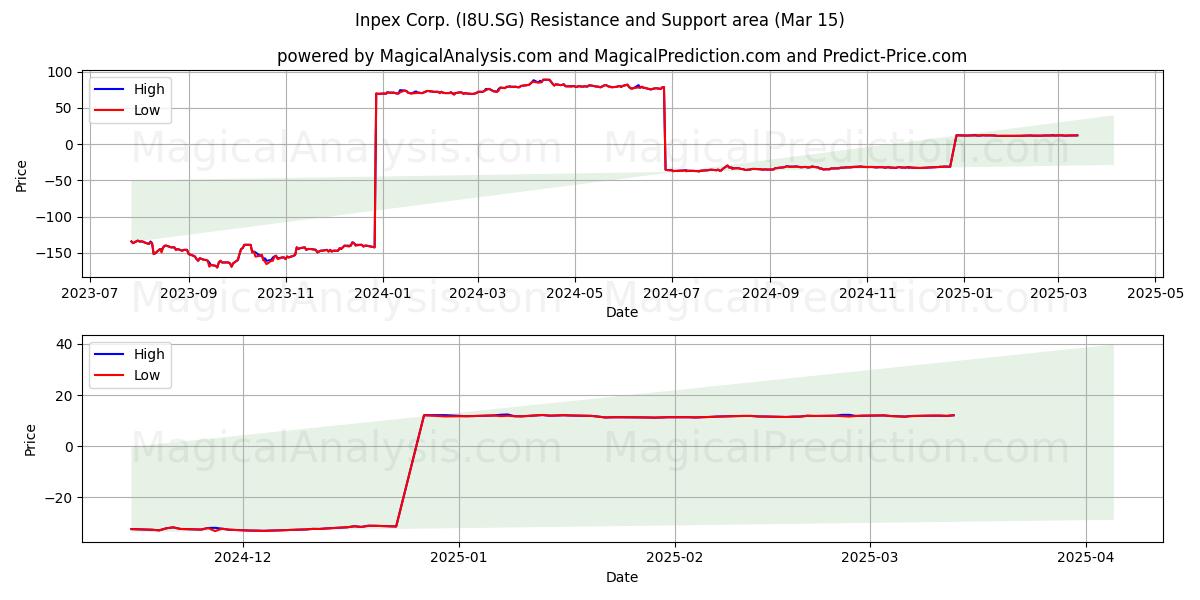This screenshot has width=1200, height=600.
Task: Click the "2025-05" date tick label
Action: (x=1155, y=294)
